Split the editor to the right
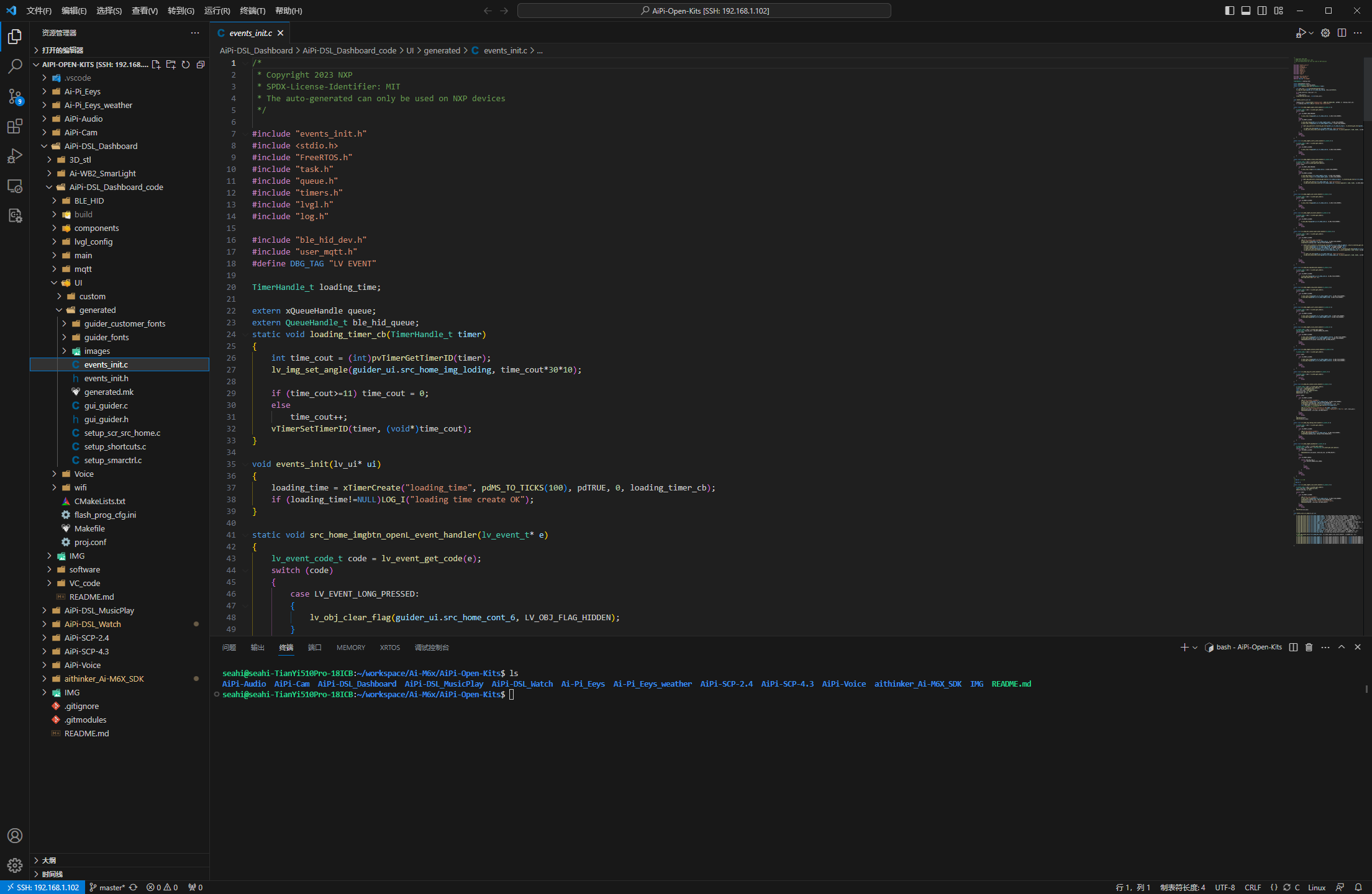The image size is (1372, 894). (1342, 33)
